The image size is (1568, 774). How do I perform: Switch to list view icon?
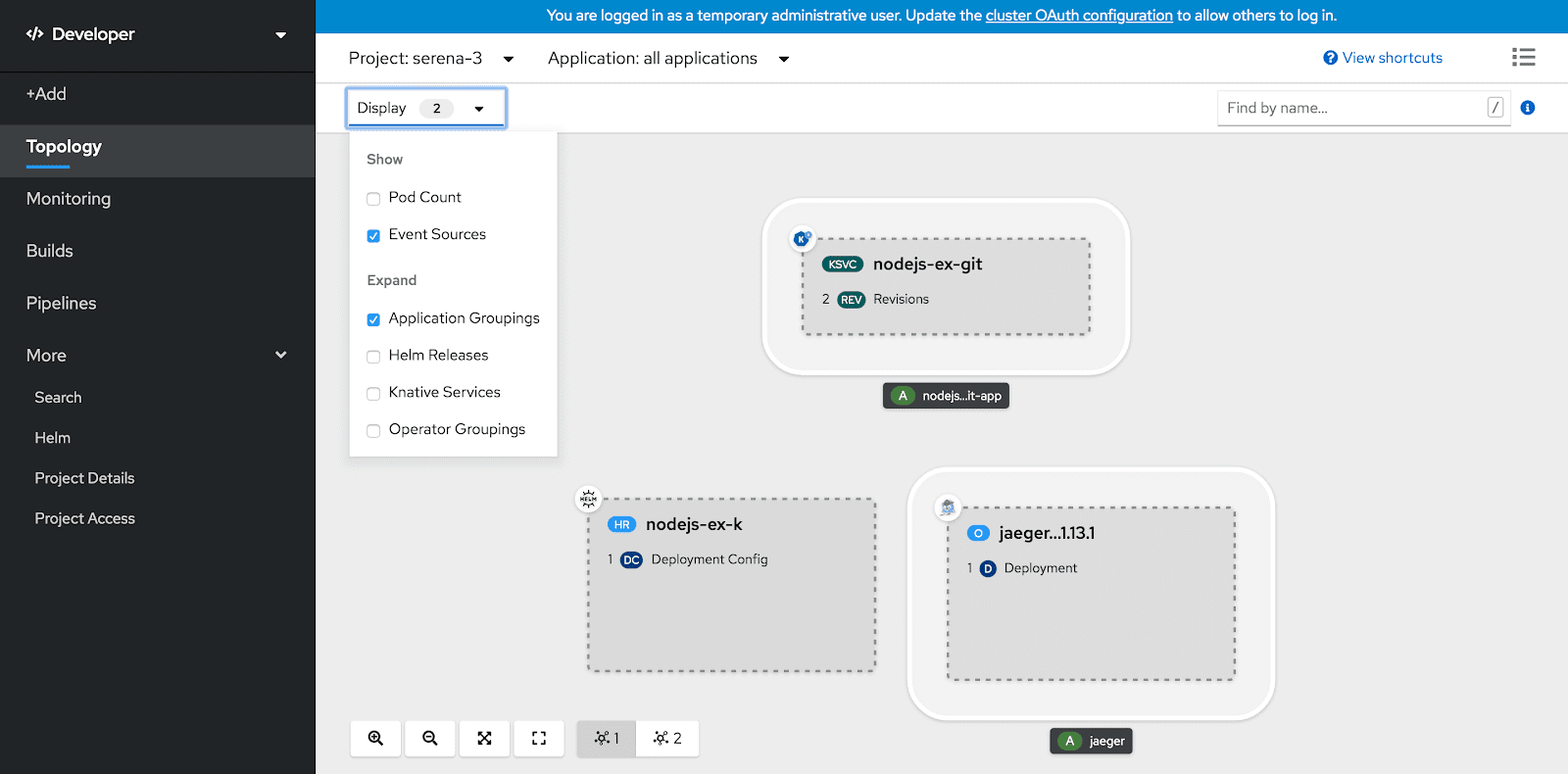tap(1523, 58)
